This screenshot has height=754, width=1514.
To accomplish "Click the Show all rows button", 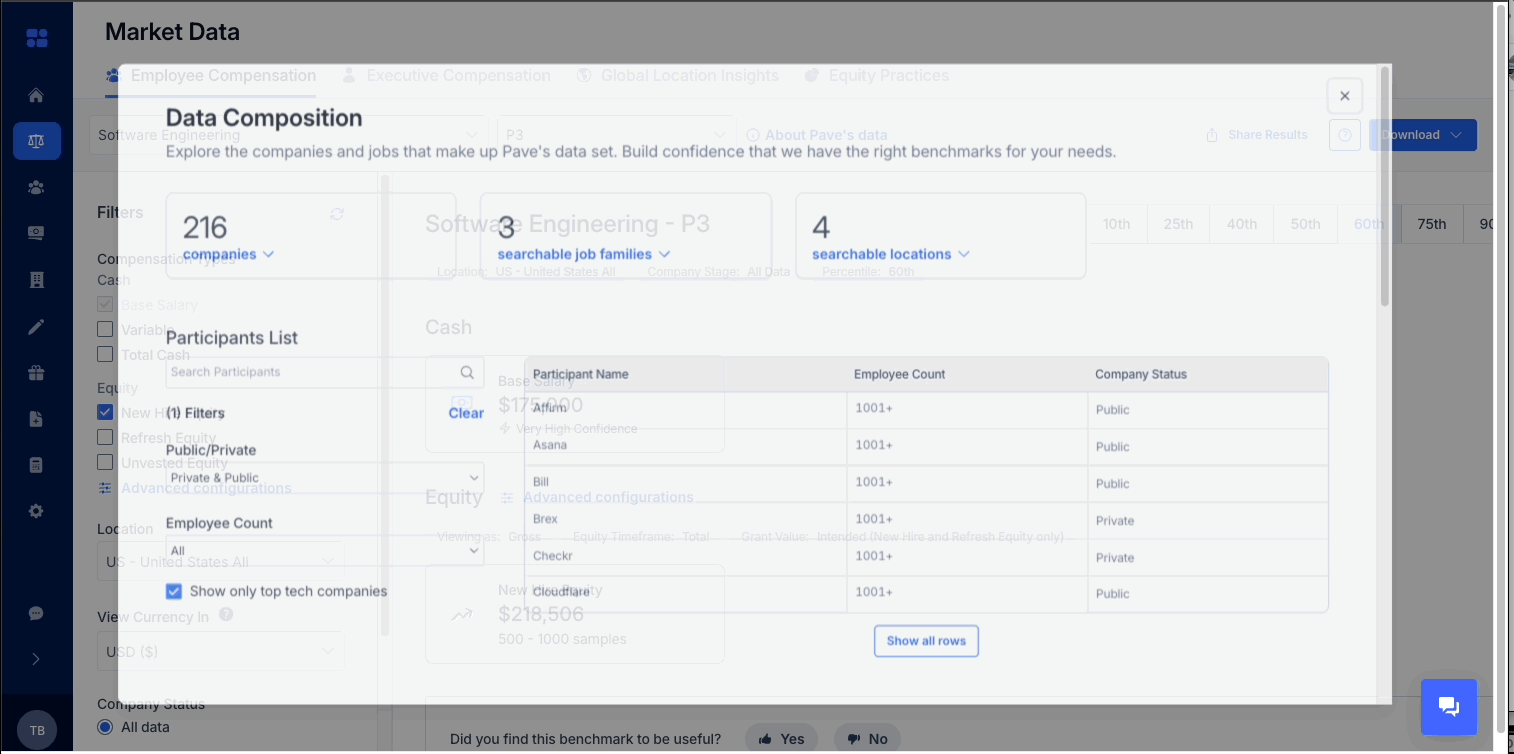I will pyautogui.click(x=926, y=641).
